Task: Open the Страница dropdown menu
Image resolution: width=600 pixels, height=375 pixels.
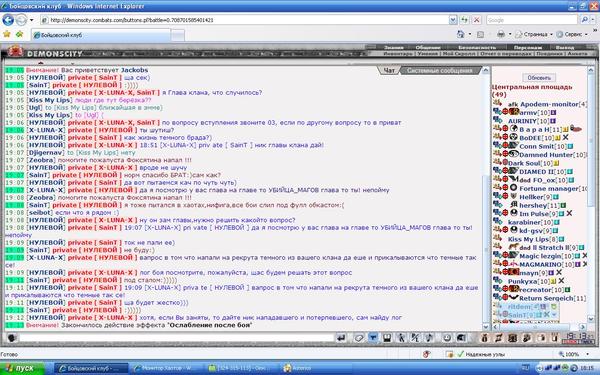Action: 534,34
